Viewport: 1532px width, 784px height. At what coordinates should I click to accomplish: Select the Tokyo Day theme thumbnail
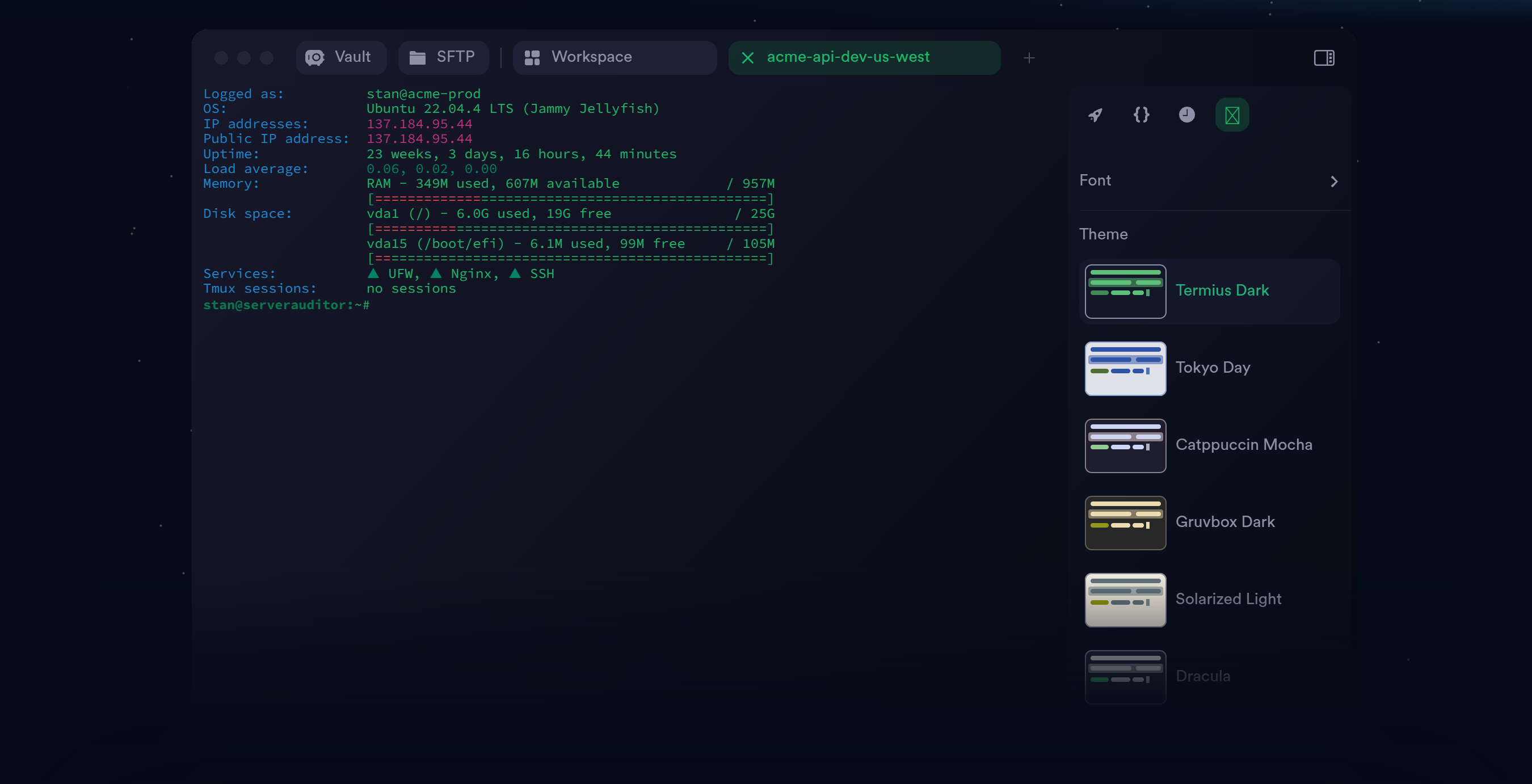pyautogui.click(x=1125, y=368)
